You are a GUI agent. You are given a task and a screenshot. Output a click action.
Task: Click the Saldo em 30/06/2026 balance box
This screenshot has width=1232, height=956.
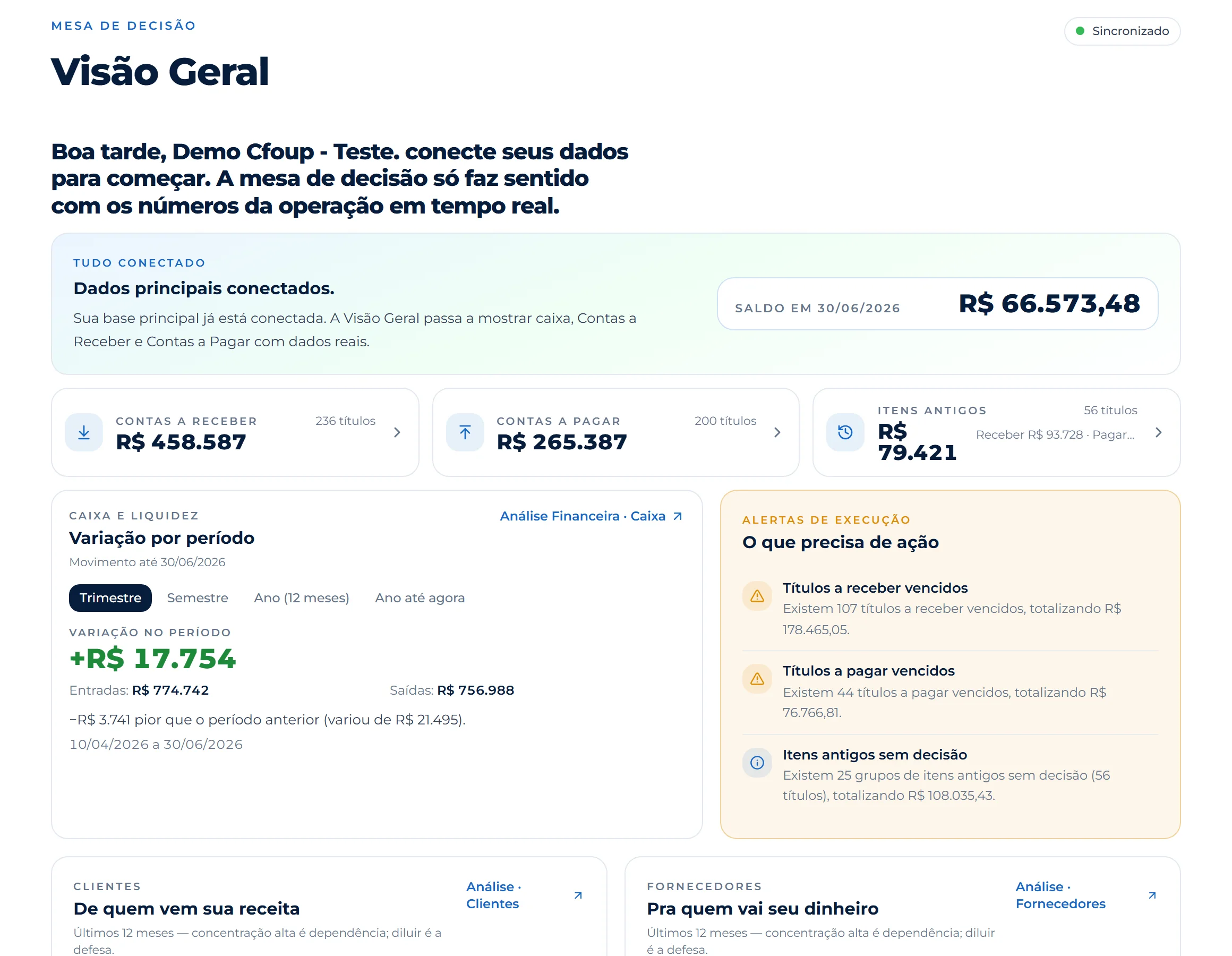point(937,304)
